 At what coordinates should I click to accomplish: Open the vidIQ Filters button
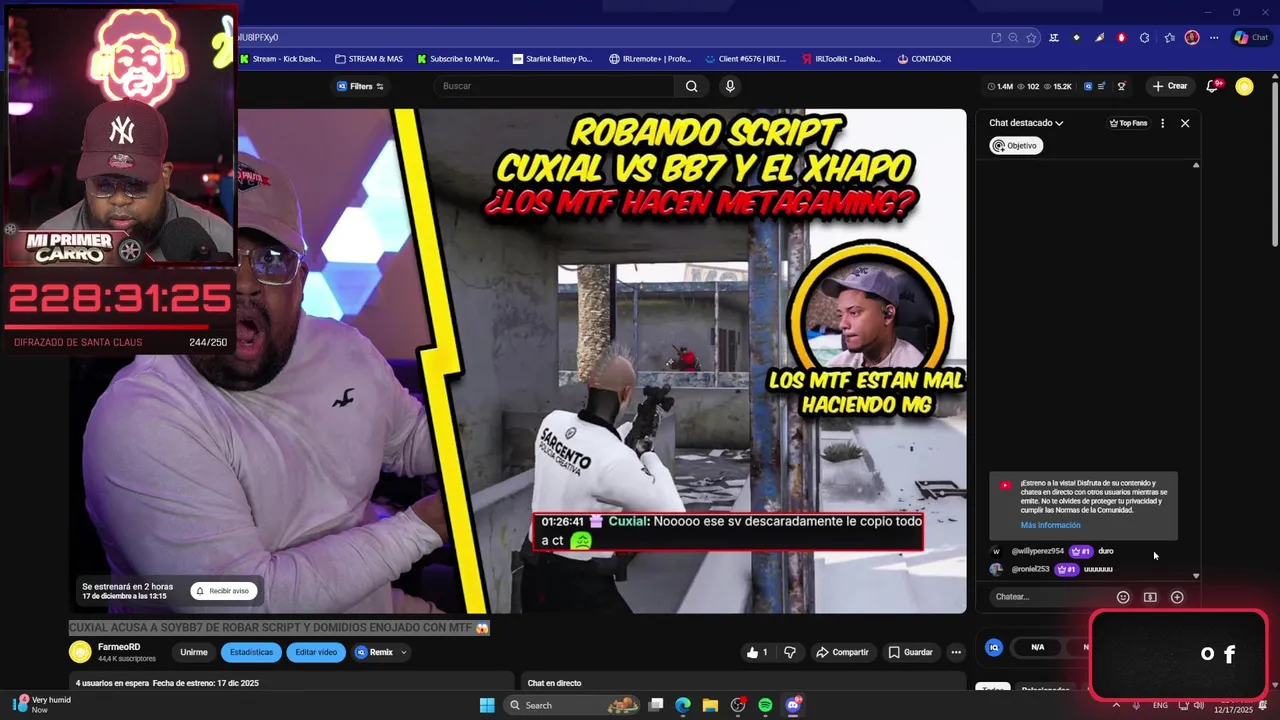tap(360, 86)
